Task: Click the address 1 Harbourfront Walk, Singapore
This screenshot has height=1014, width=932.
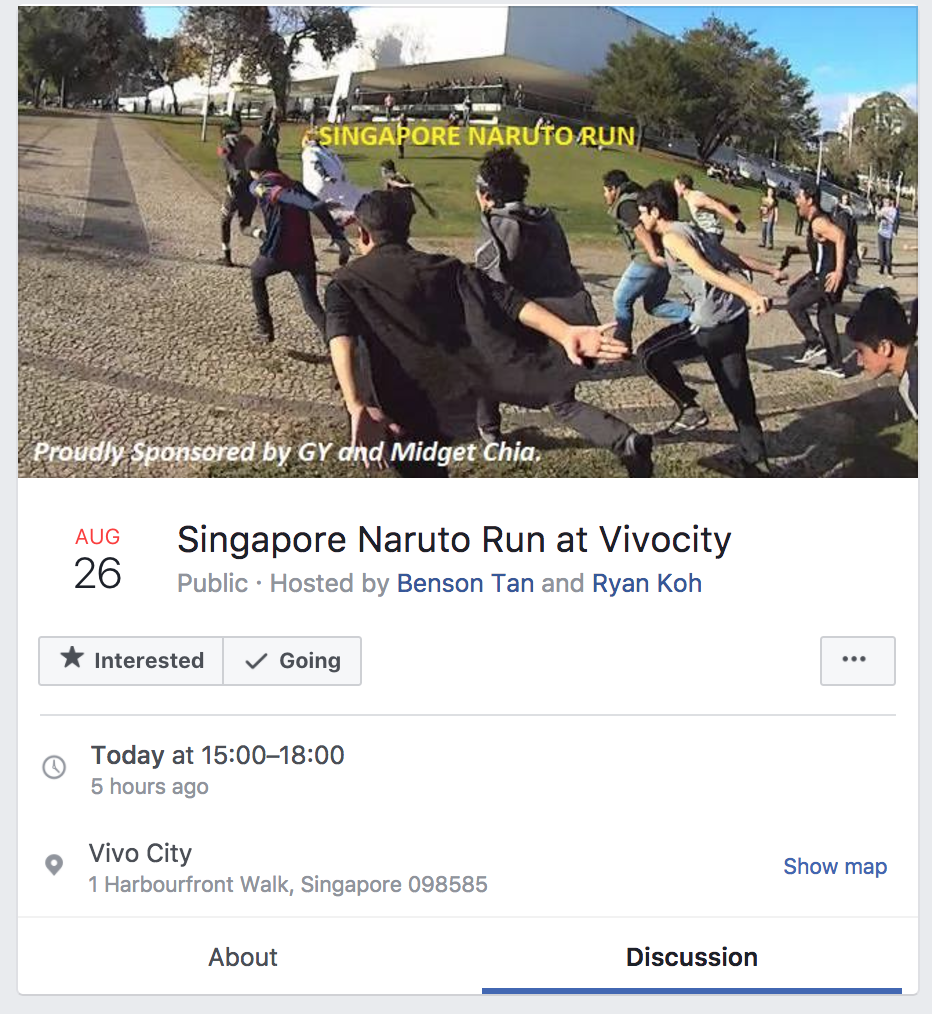Action: [x=288, y=884]
